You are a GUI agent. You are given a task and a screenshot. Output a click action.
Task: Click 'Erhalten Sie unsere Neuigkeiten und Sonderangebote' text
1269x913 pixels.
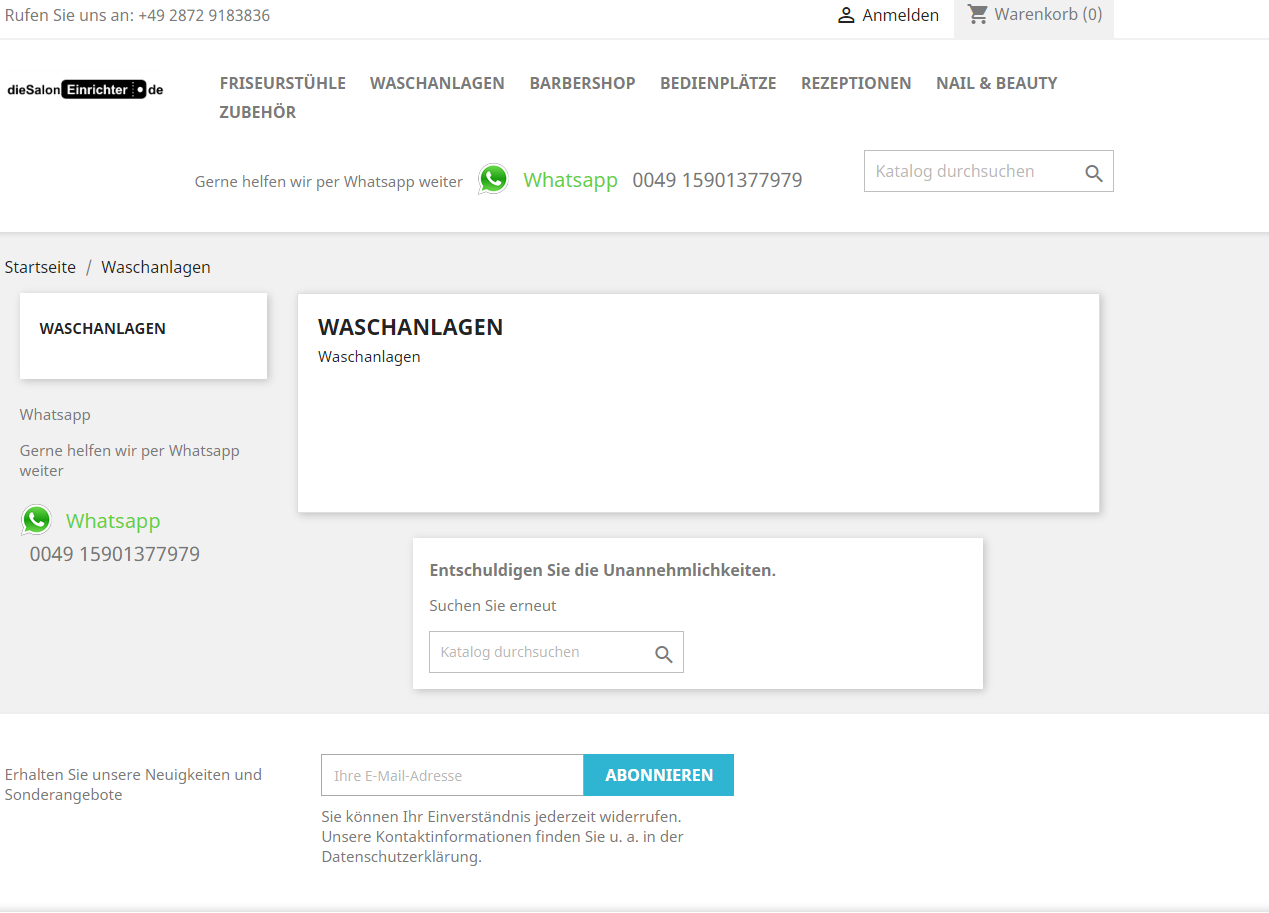[x=133, y=785]
